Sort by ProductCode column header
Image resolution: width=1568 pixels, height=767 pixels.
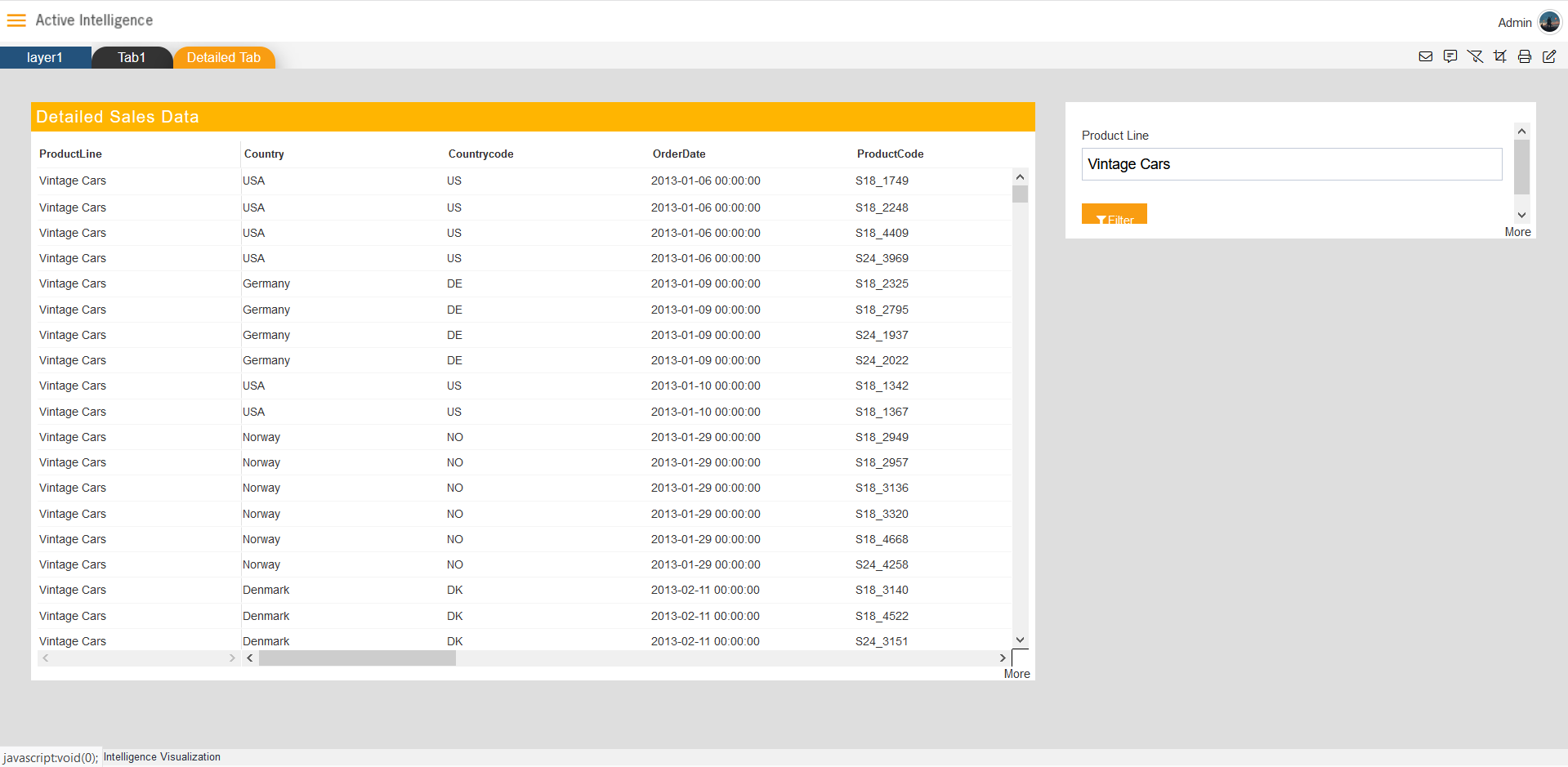890,154
